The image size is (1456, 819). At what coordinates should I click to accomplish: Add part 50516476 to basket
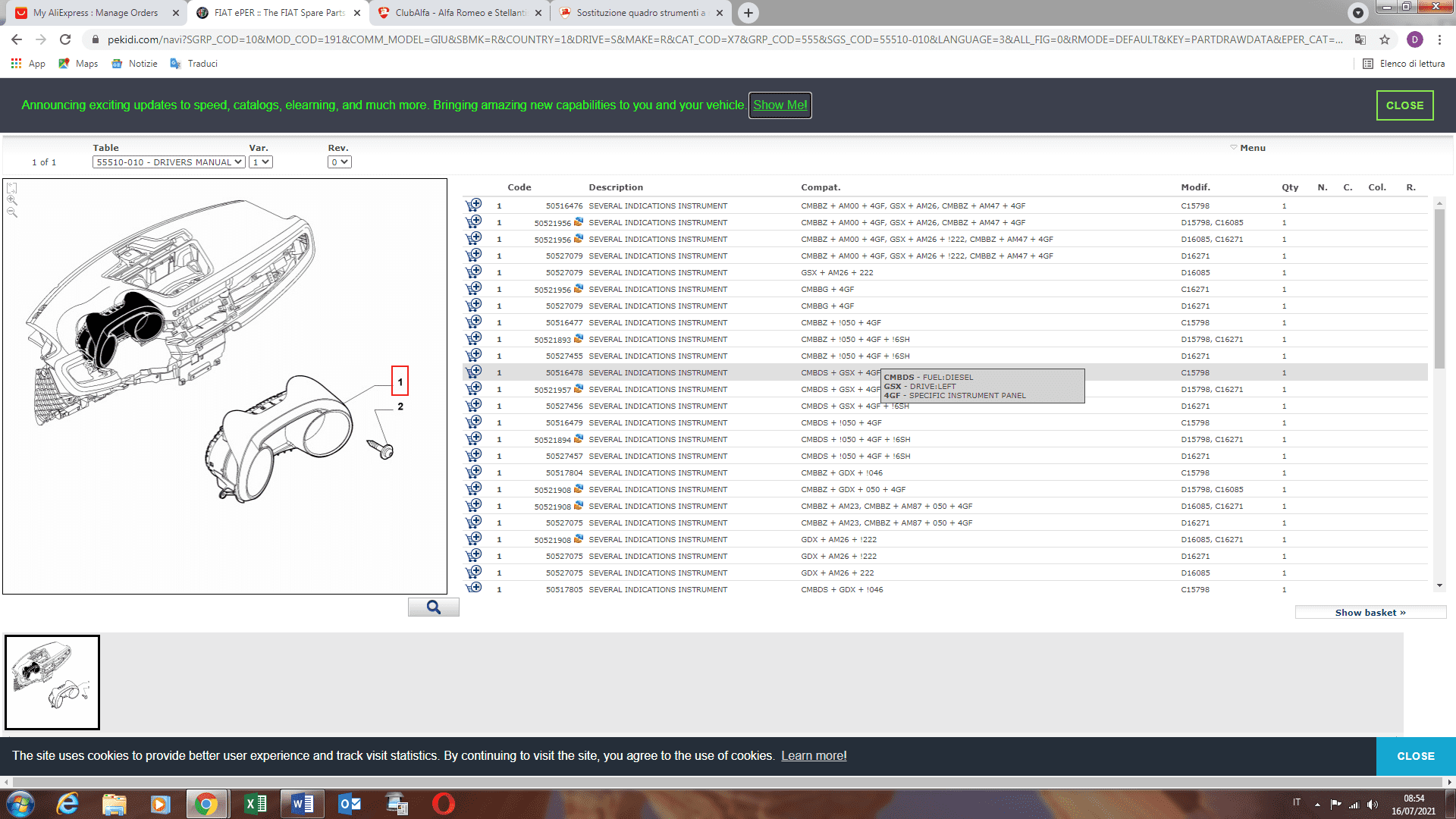click(x=474, y=206)
